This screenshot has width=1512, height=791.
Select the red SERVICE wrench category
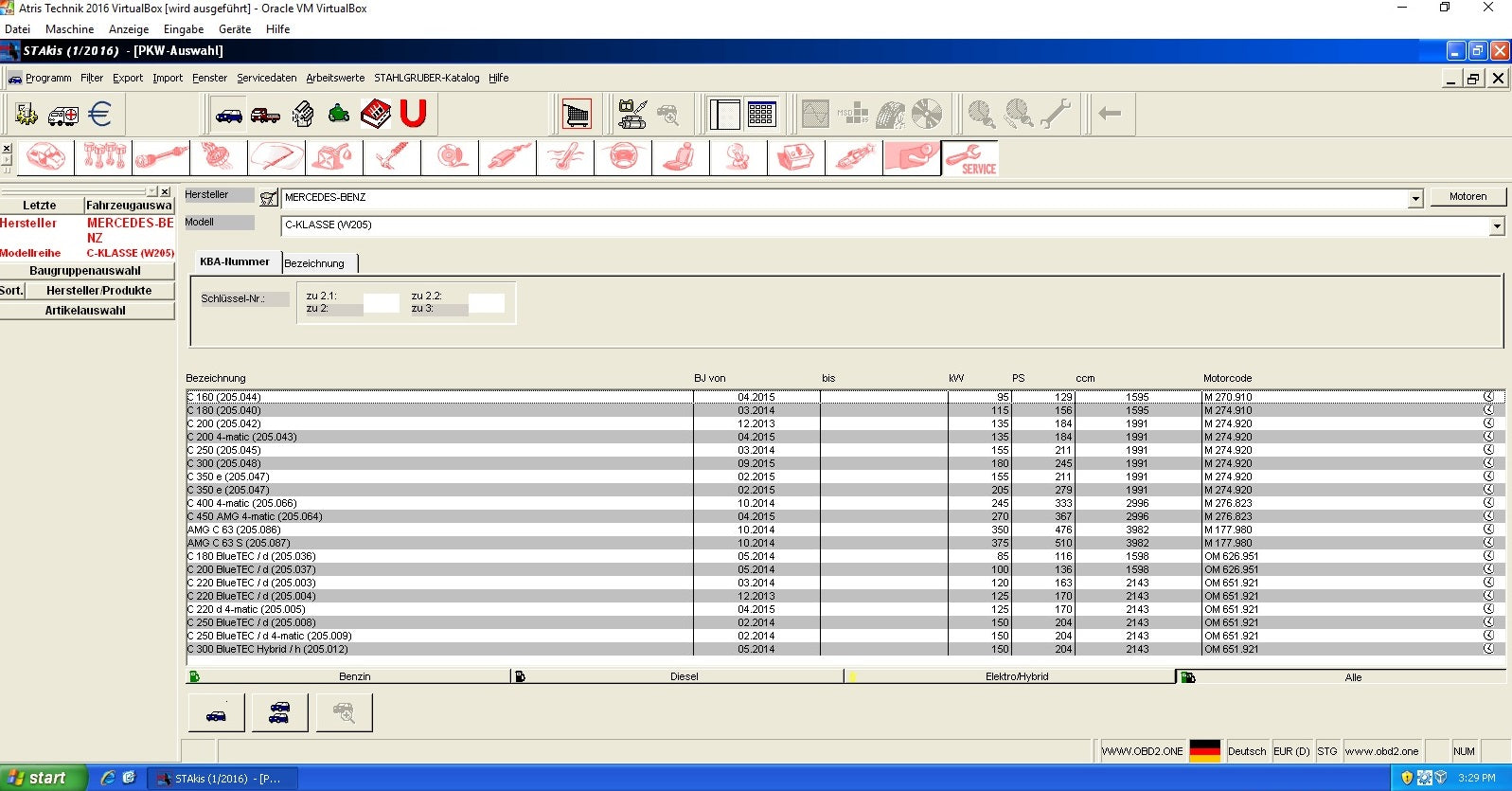pyautogui.click(x=969, y=157)
